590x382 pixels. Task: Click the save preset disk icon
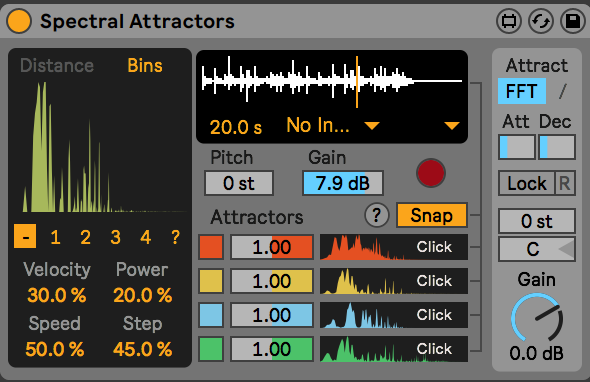click(x=573, y=21)
